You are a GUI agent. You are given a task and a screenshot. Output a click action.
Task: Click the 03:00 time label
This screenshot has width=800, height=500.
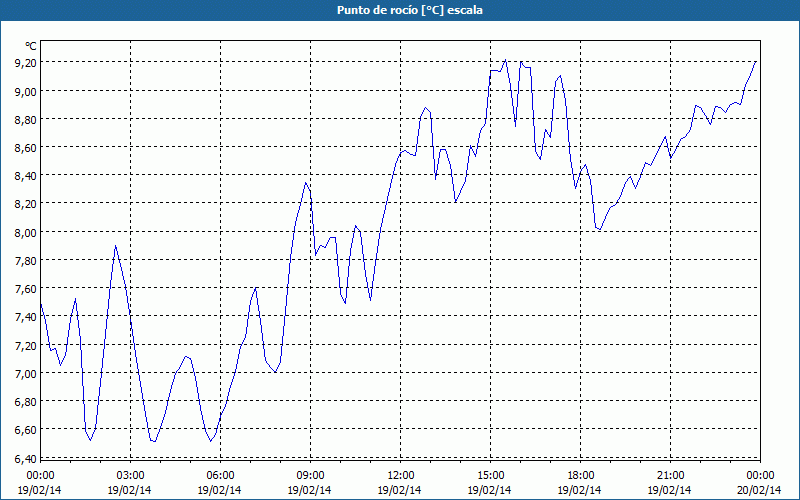[x=130, y=475]
